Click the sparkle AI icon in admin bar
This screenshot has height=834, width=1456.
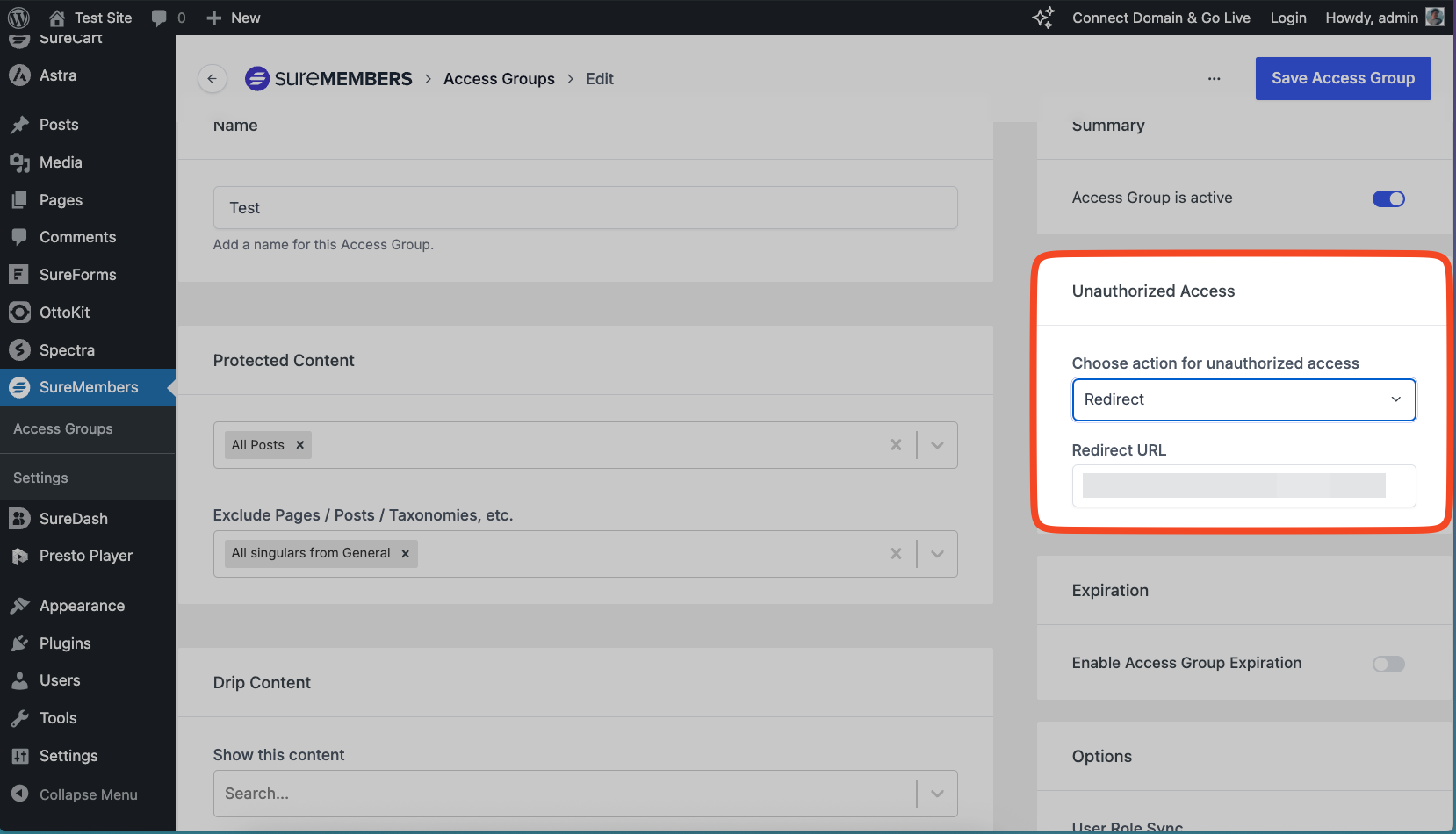pos(1043,18)
